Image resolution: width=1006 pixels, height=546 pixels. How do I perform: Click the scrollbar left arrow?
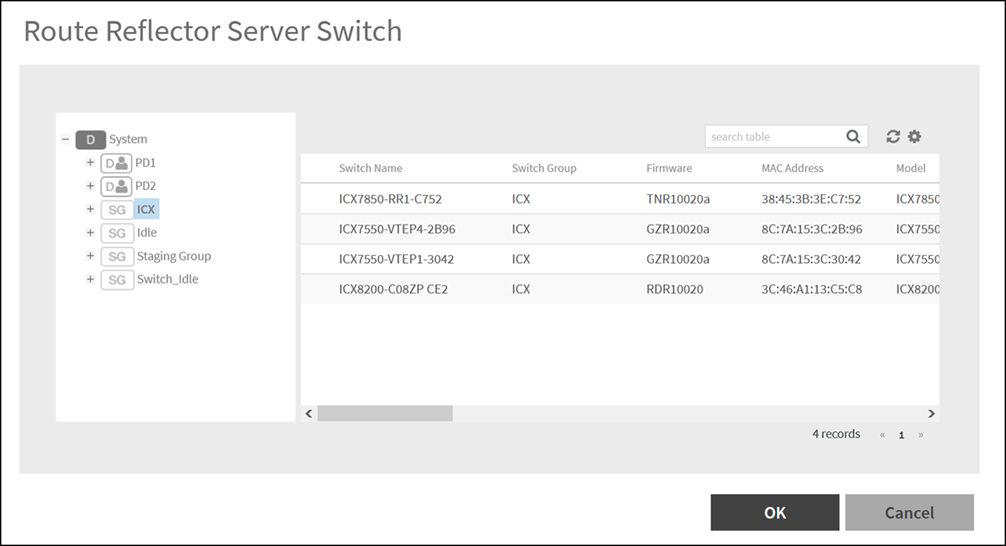309,414
